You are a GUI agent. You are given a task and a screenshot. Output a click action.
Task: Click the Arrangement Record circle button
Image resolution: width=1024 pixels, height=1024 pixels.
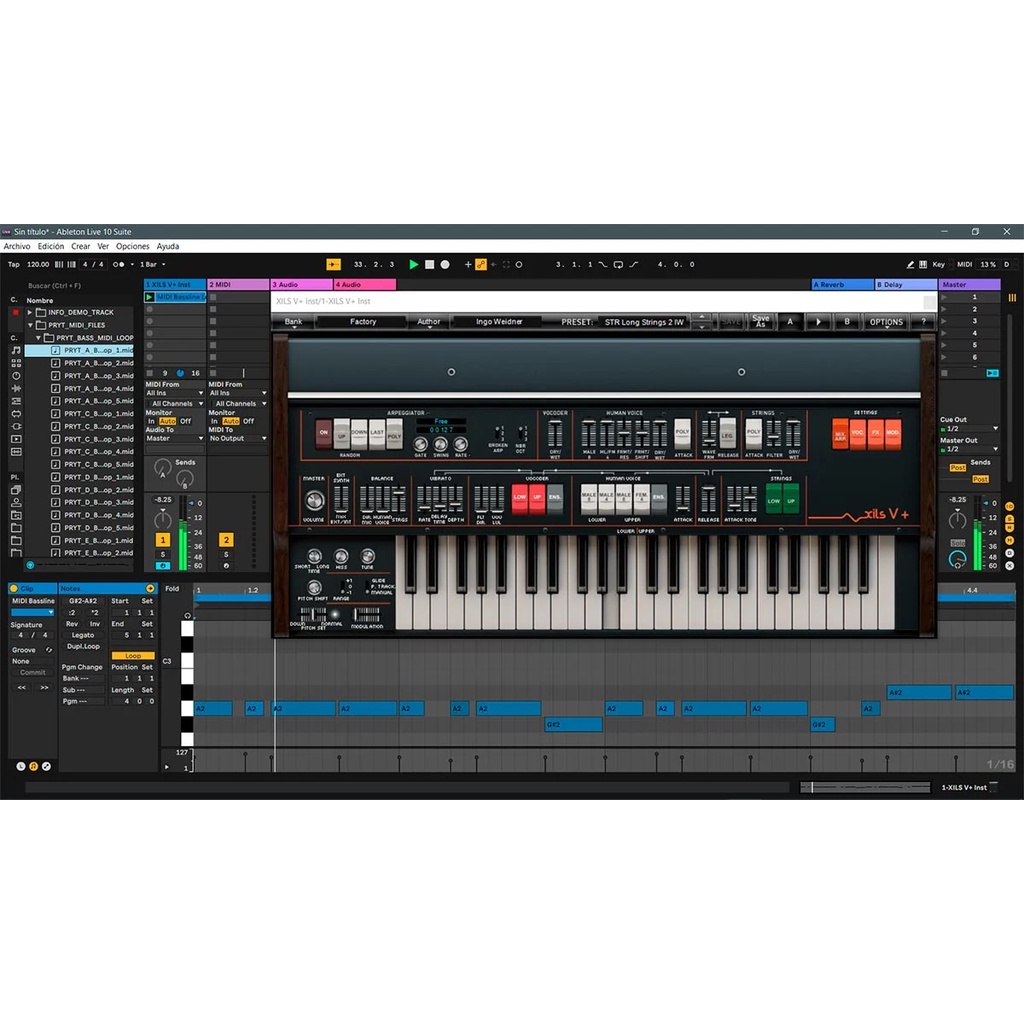(x=445, y=264)
